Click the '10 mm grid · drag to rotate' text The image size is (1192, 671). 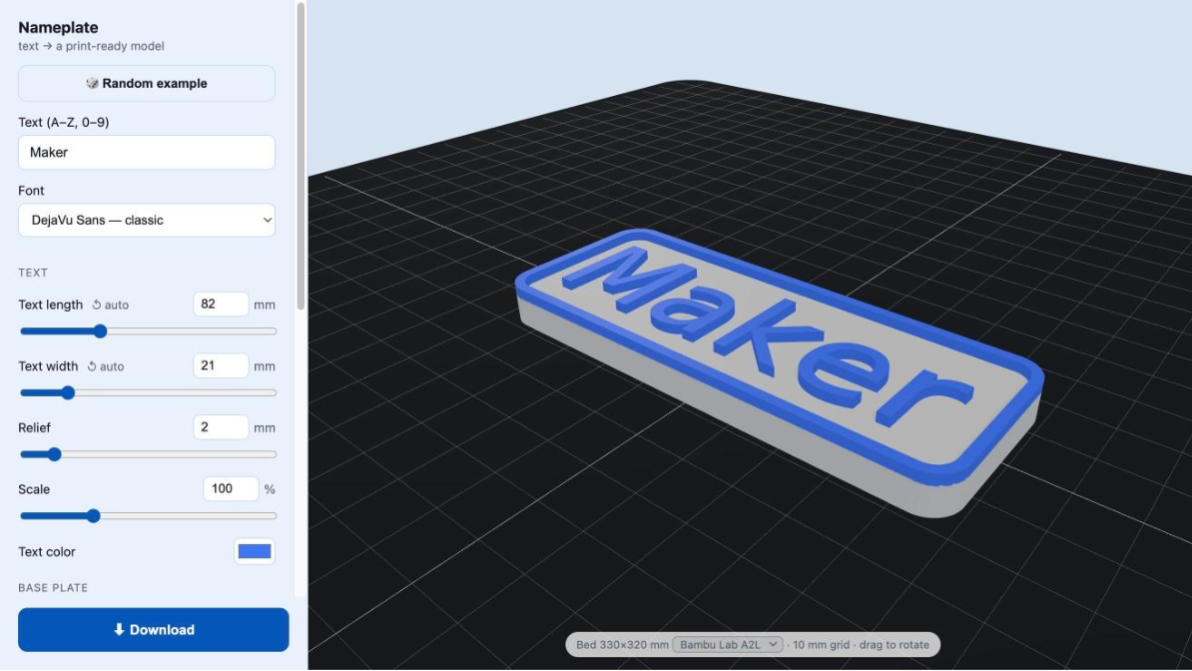(861, 644)
